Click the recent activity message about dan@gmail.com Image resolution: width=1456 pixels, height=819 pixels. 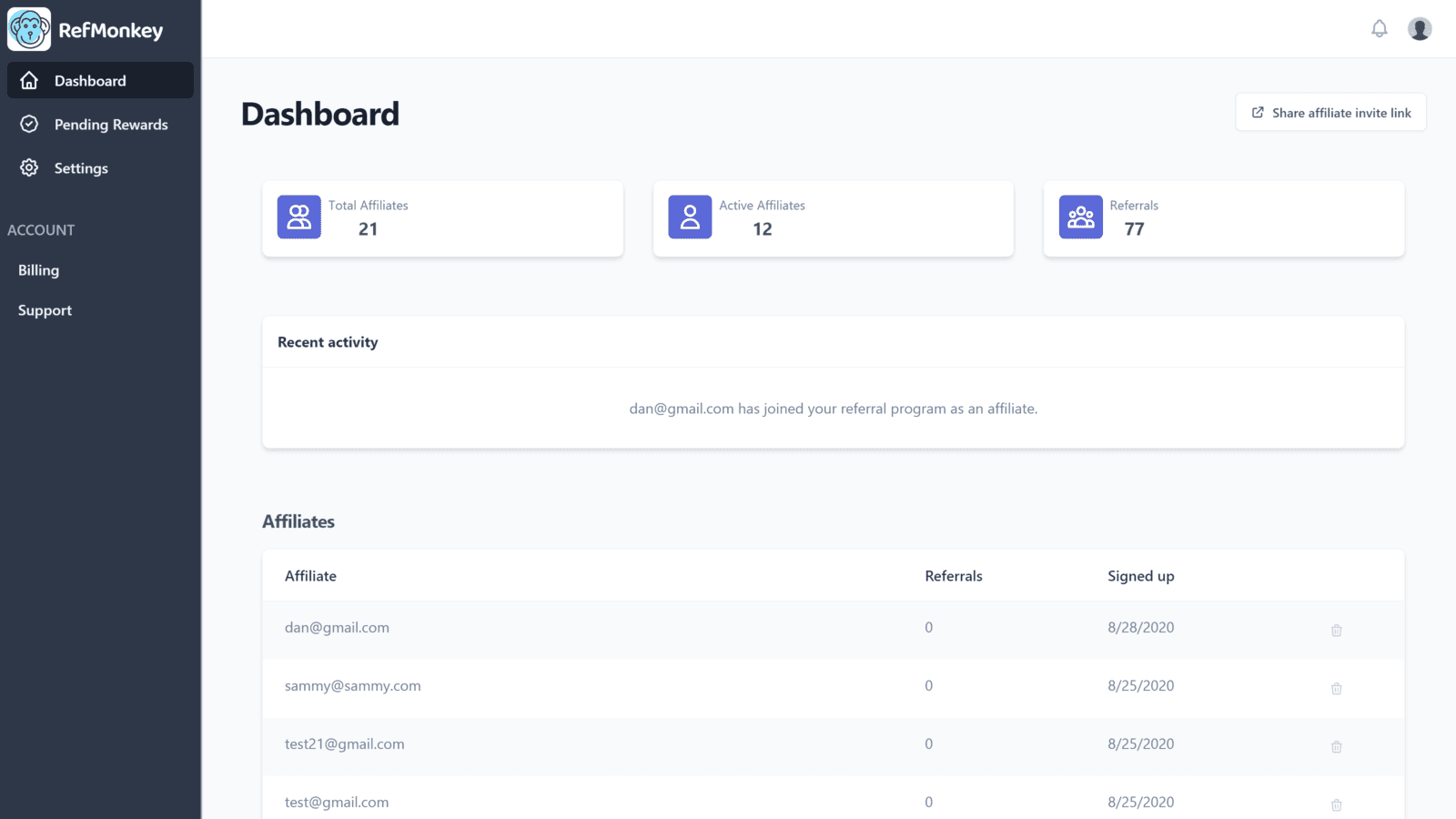[833, 409]
